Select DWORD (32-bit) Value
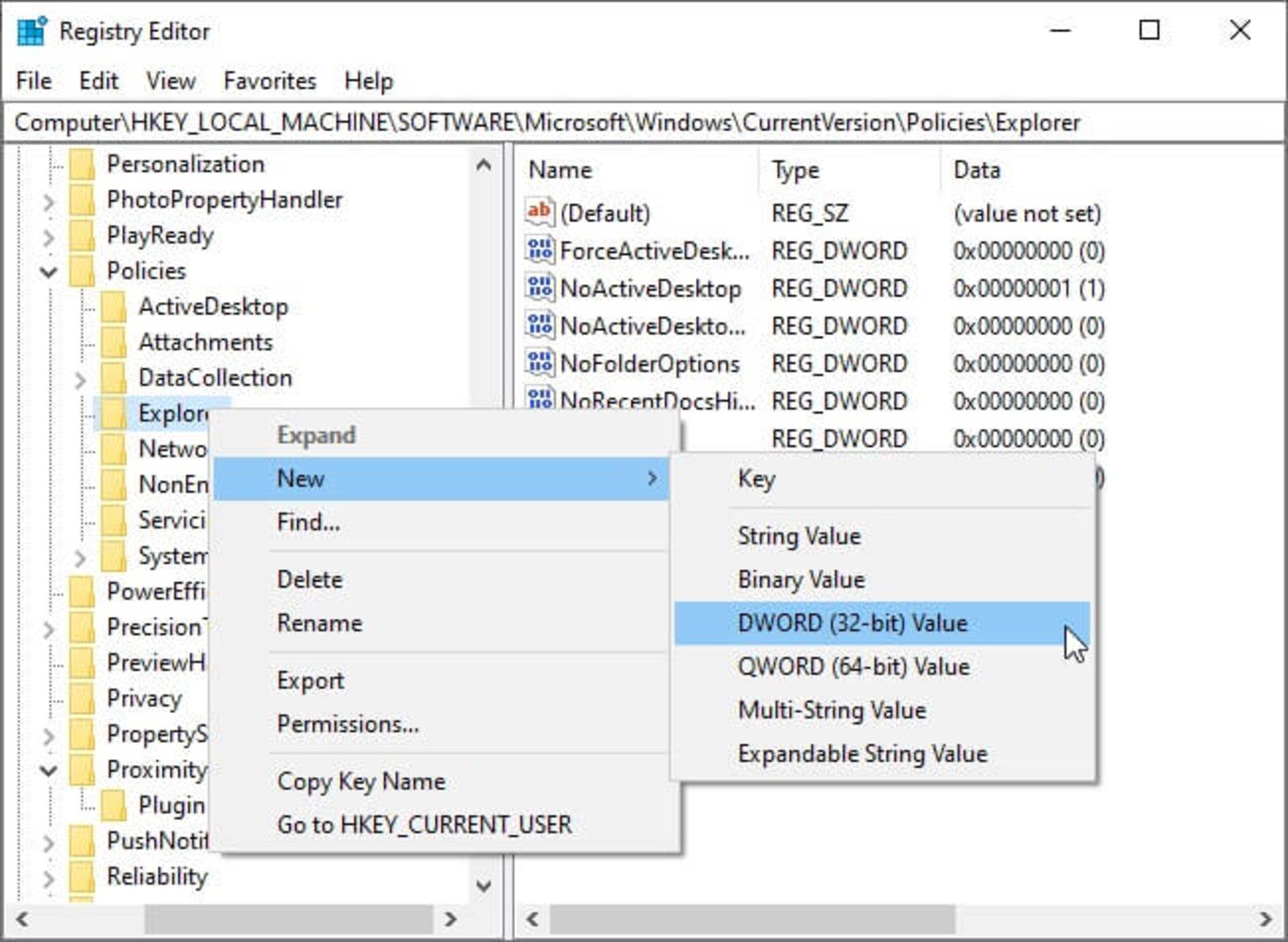Screen dimensions: 1288x942 pos(882,623)
